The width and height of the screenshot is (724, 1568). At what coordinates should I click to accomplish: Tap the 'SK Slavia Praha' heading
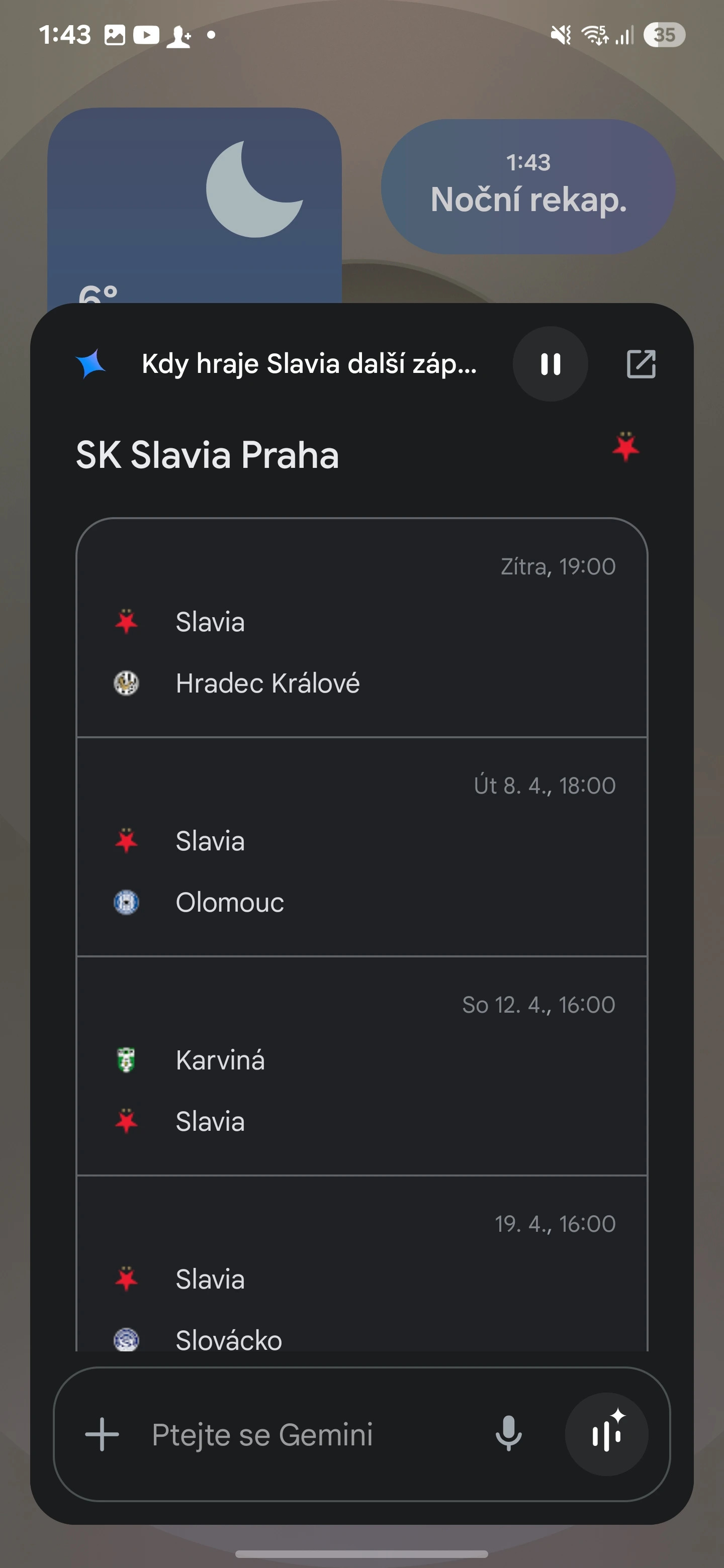coord(207,455)
